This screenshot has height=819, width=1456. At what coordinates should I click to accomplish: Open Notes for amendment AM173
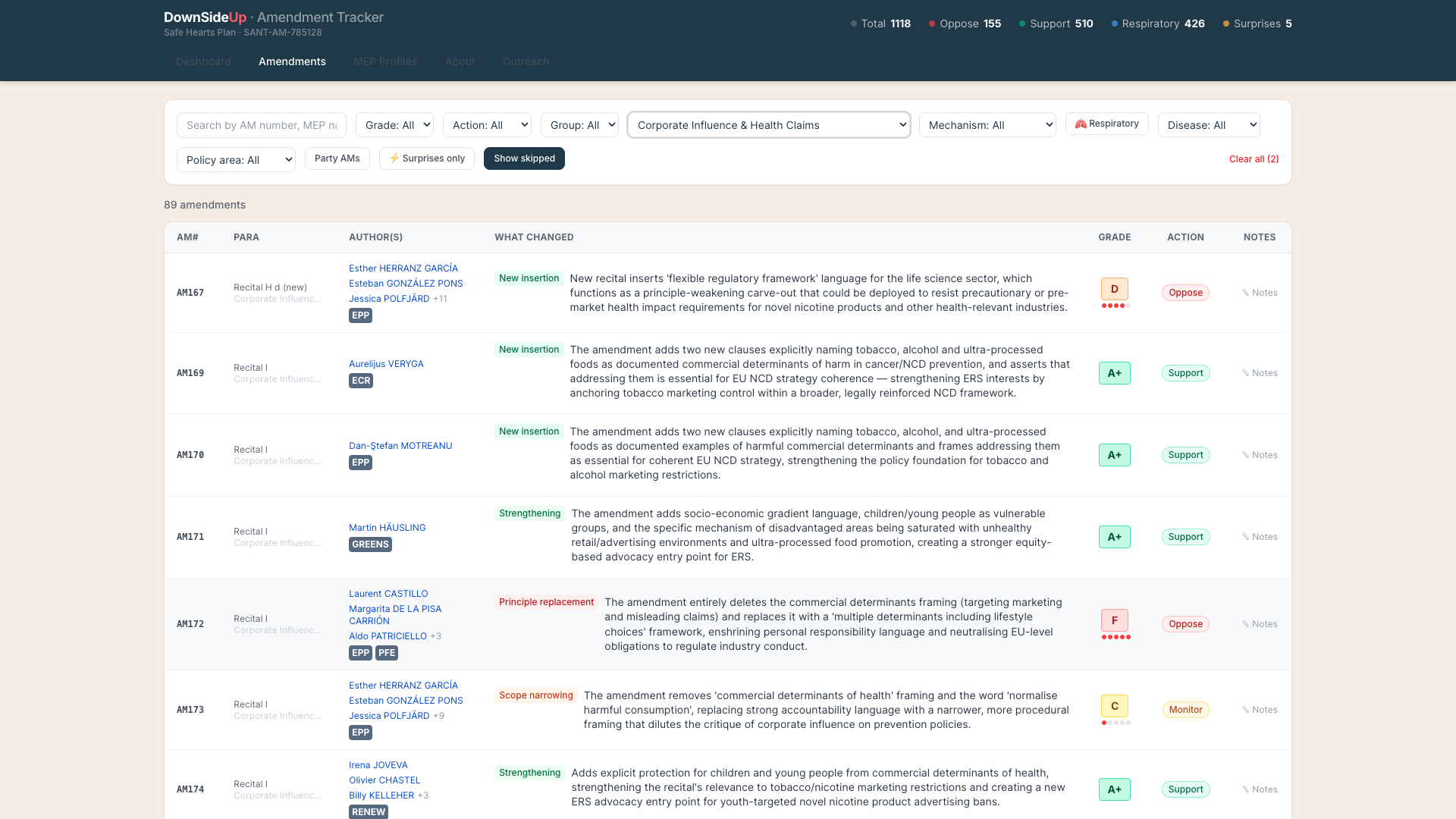[x=1260, y=710]
